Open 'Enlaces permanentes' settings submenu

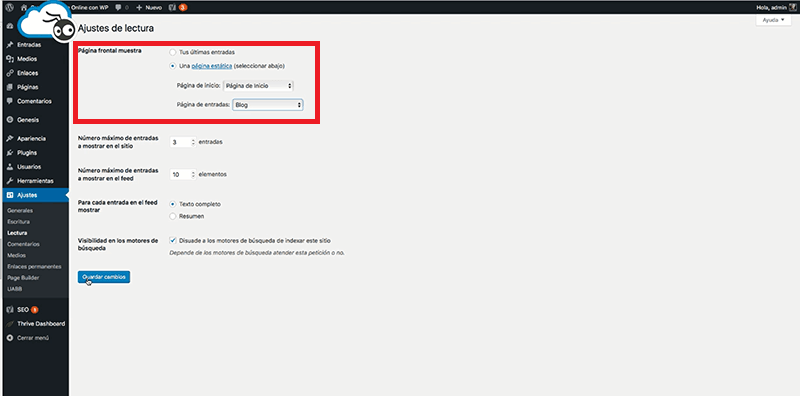point(34,266)
